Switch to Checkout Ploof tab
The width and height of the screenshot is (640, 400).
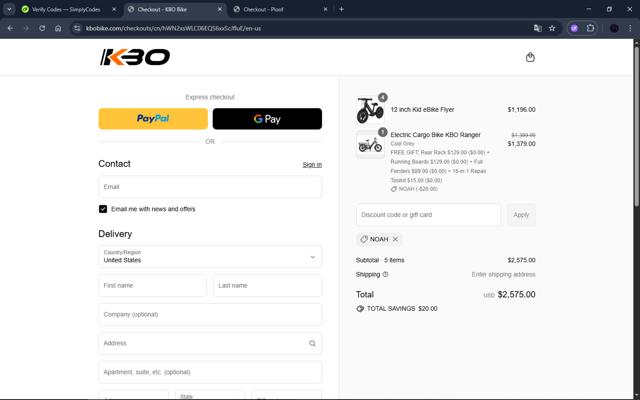point(263,9)
